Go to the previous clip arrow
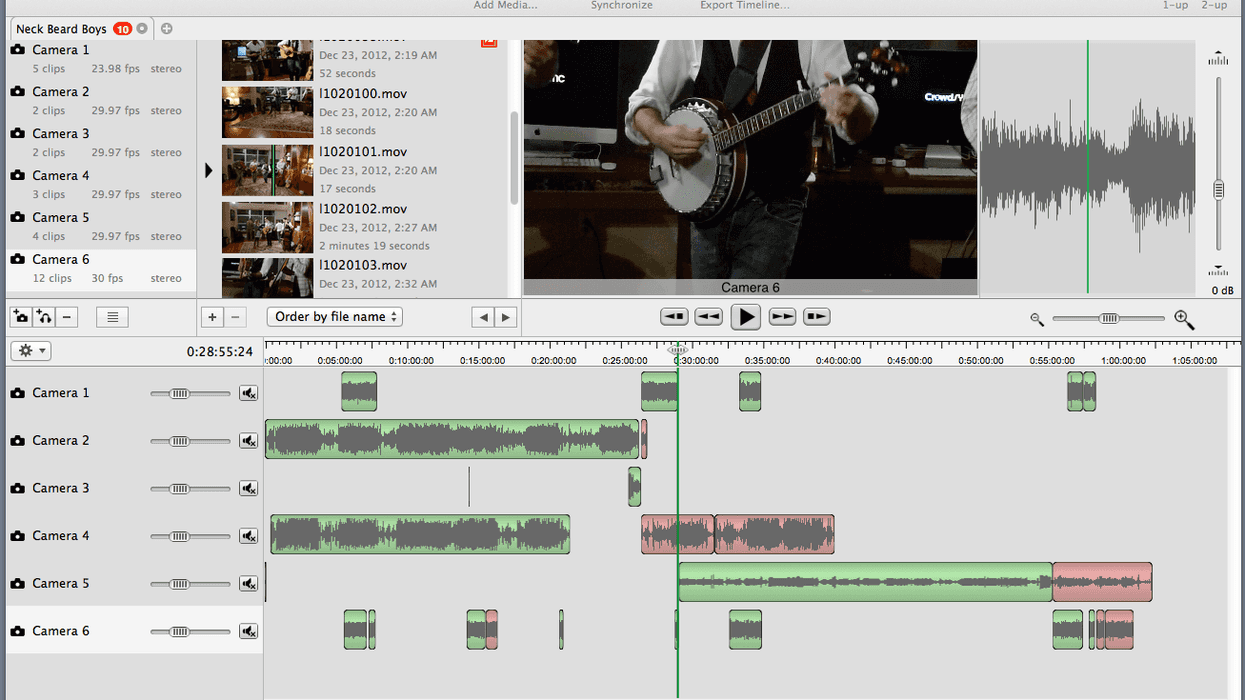The width and height of the screenshot is (1245, 700). 484,317
